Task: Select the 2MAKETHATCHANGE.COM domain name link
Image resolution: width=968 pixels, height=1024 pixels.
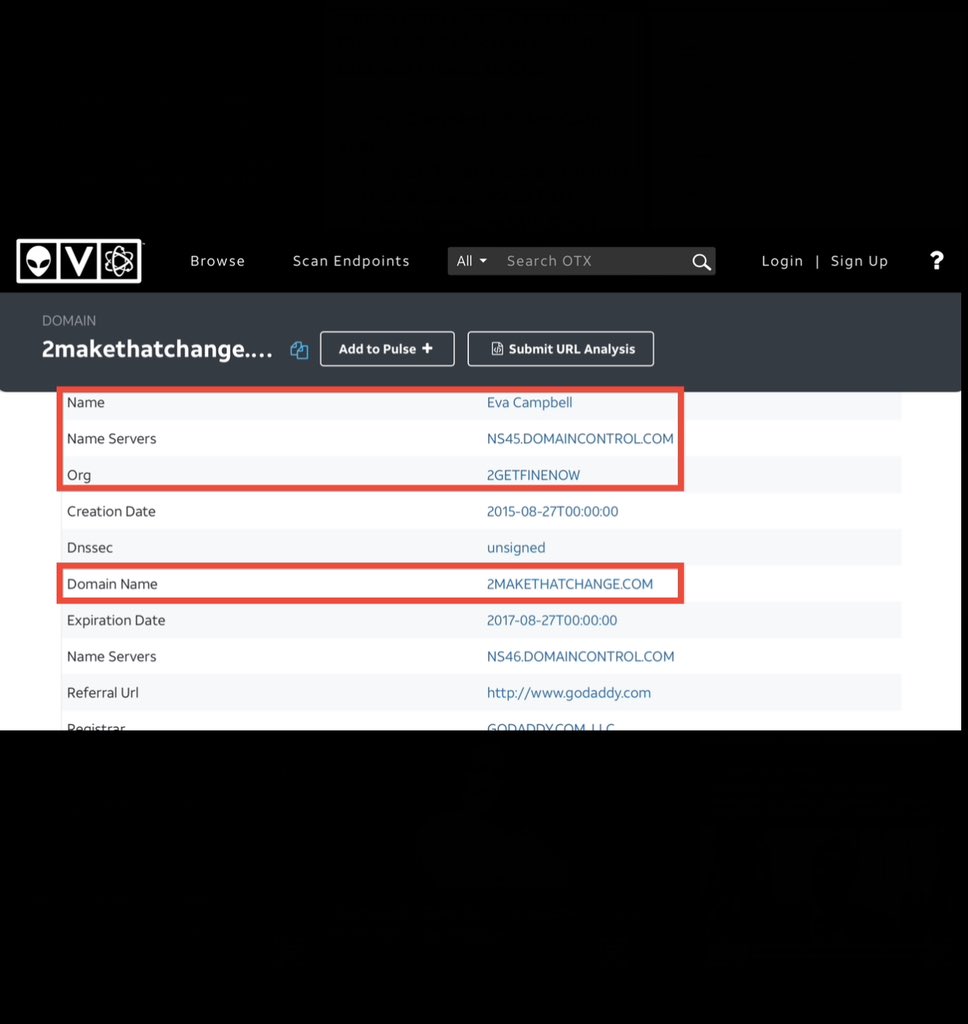Action: (569, 584)
